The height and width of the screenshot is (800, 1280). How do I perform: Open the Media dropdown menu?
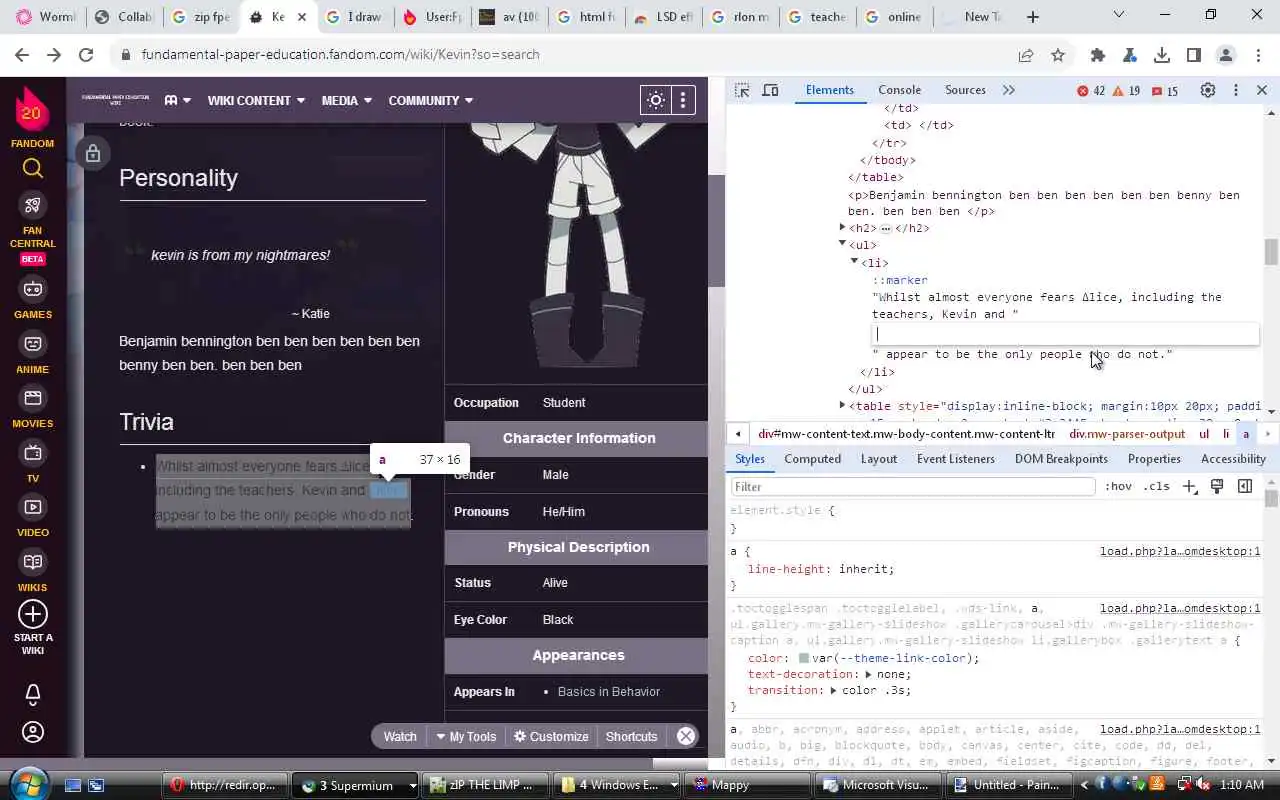346,100
